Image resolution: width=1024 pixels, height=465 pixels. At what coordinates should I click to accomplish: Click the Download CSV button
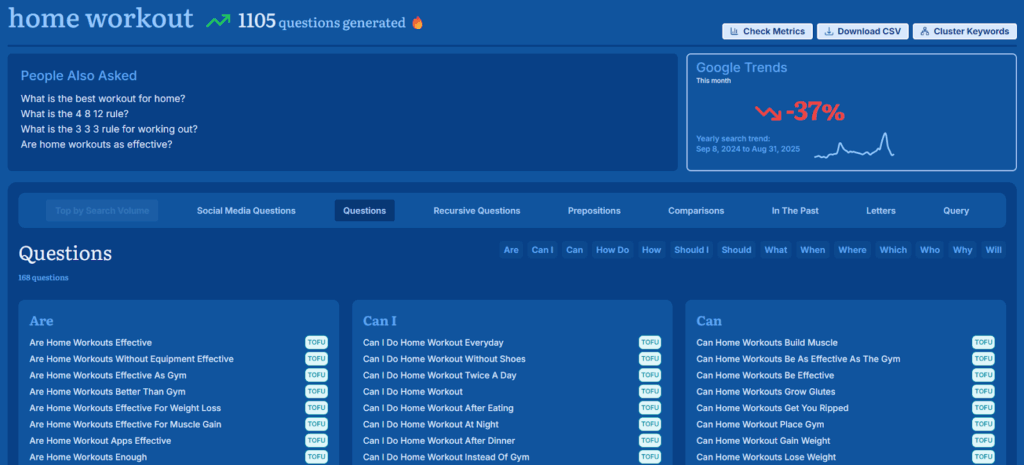860,31
